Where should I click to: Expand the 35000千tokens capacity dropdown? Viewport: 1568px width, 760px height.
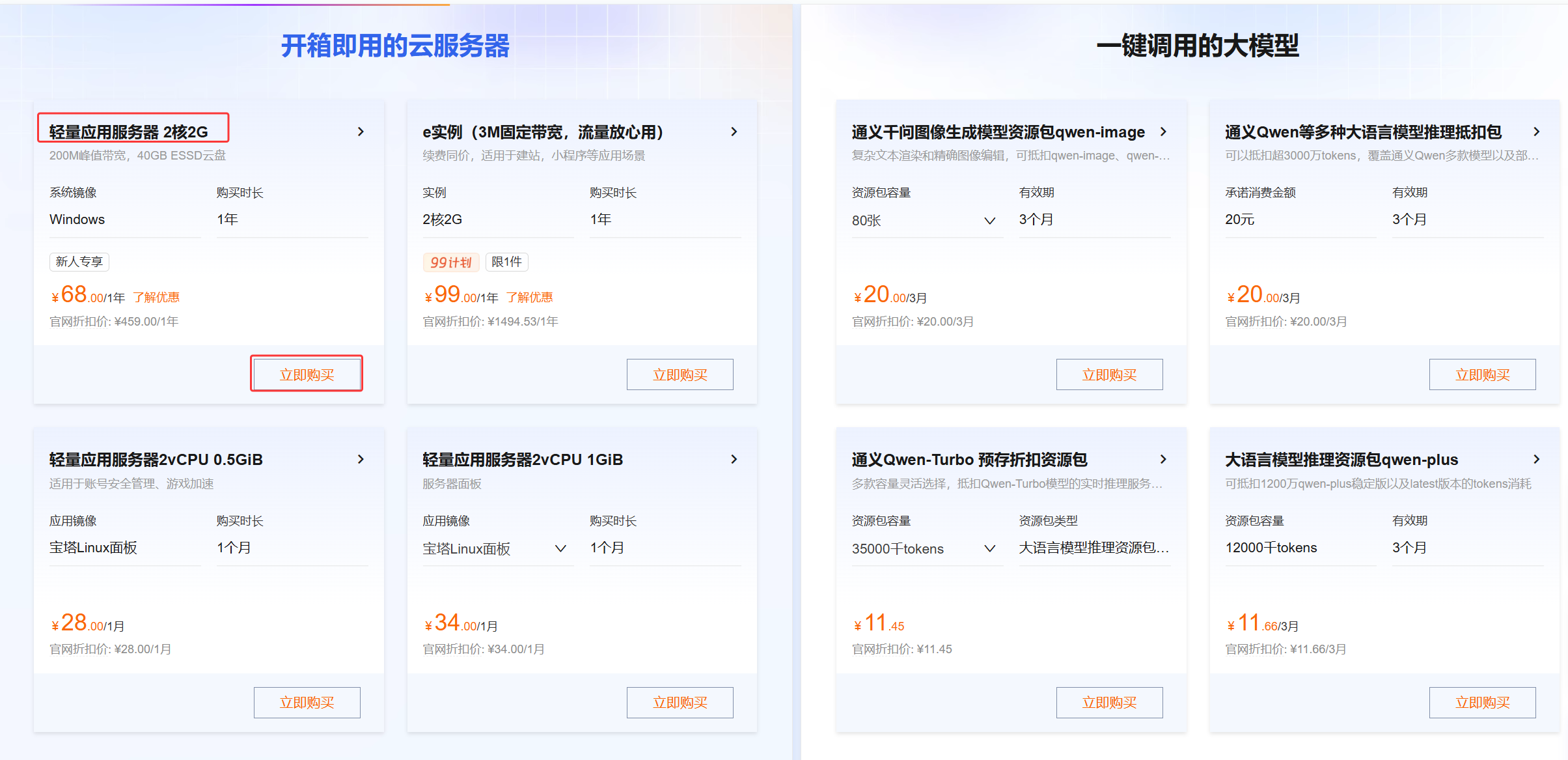pyautogui.click(x=990, y=548)
